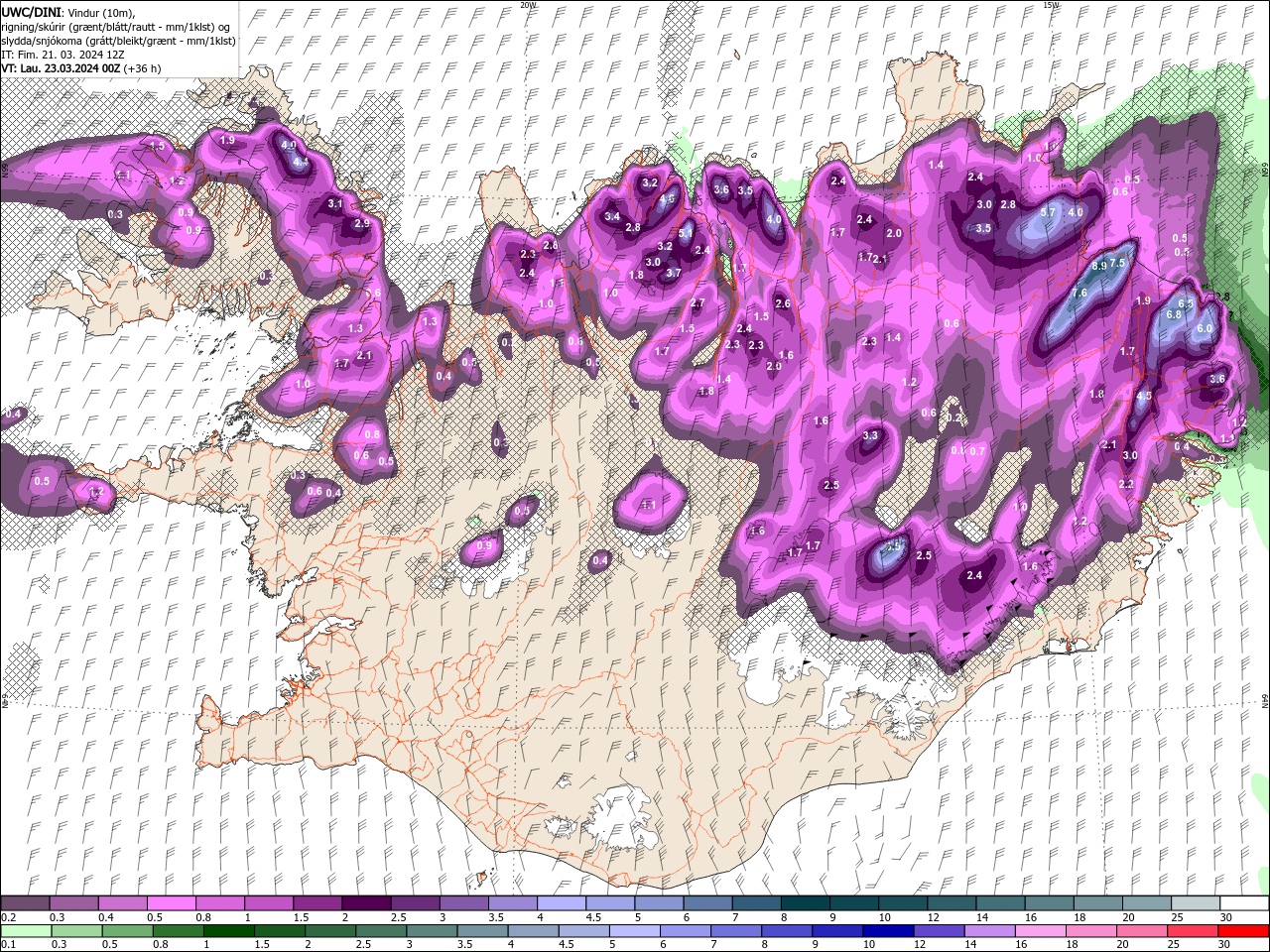Screen dimensions: 1270x952
Task: Click the 3.4 snowfall value on the map
Action: 612,216
